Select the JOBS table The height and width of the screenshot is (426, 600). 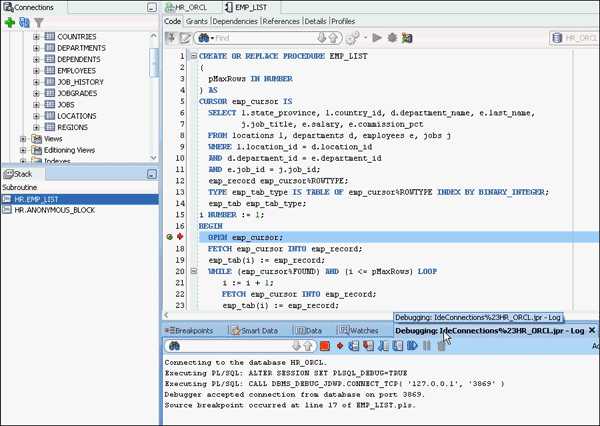66,105
